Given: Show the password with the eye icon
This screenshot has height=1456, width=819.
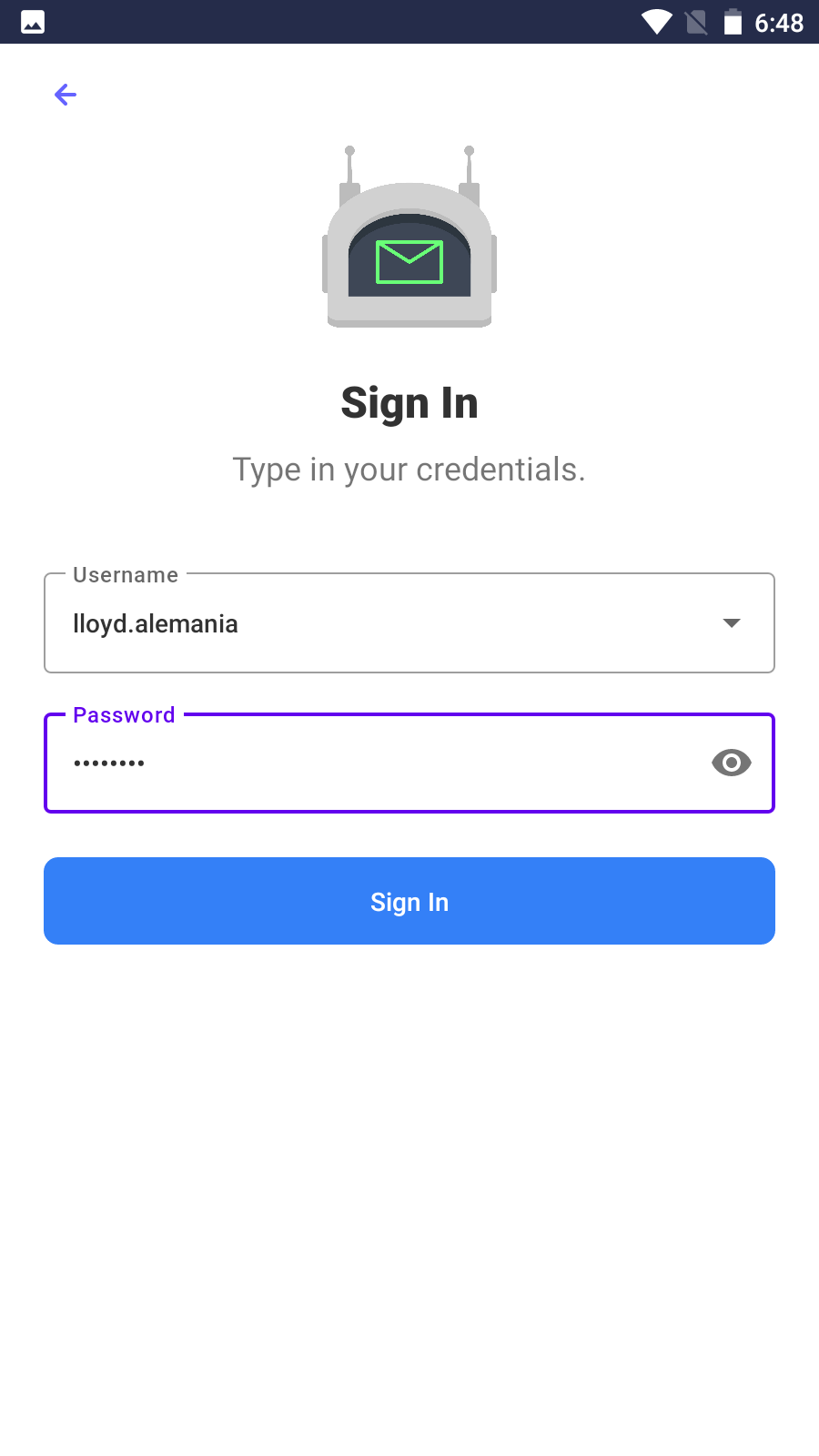Looking at the screenshot, I should 732,763.
